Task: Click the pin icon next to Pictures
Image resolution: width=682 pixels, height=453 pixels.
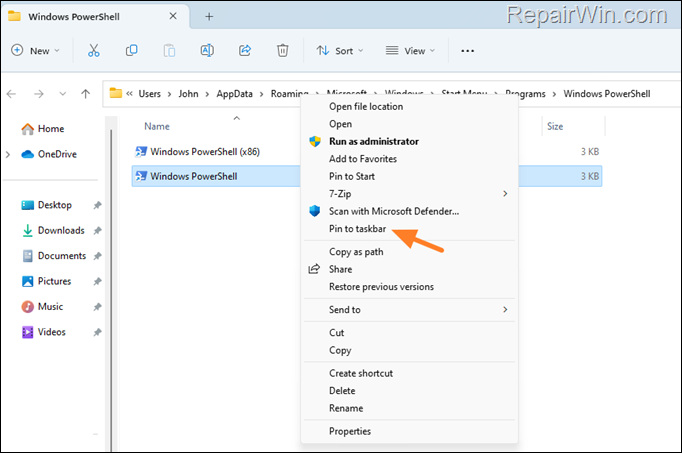Action: pyautogui.click(x=97, y=281)
